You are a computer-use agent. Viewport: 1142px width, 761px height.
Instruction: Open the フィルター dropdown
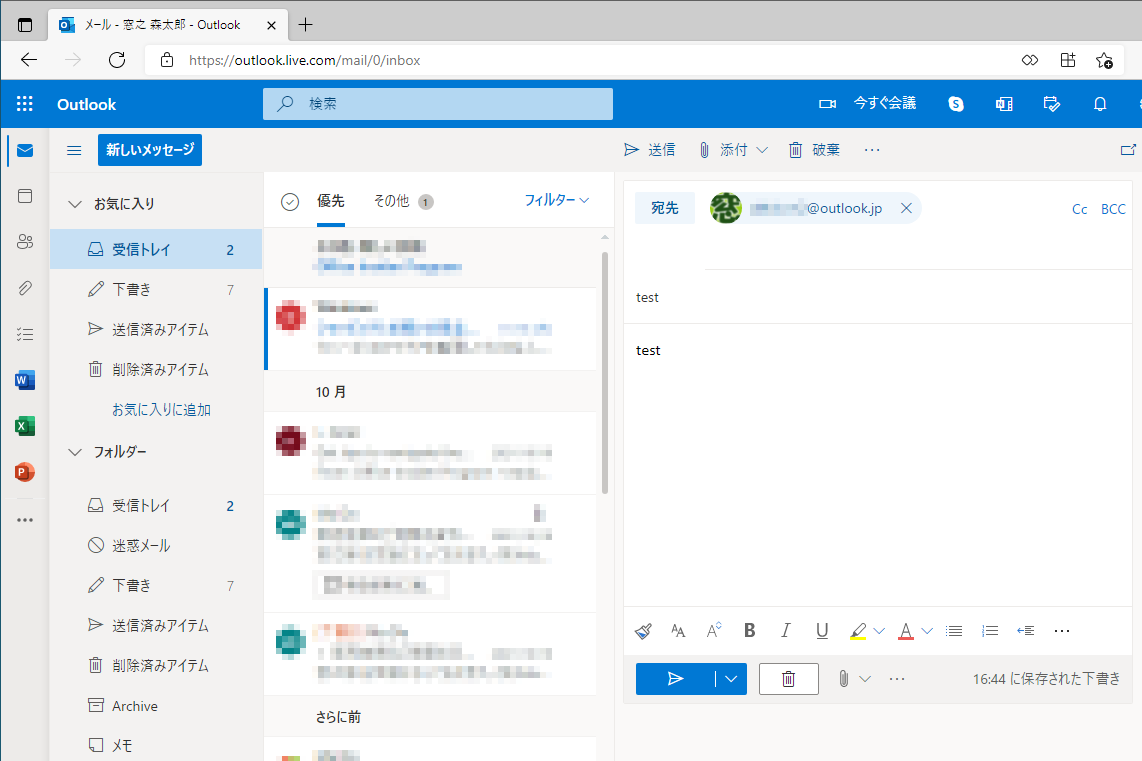[x=556, y=200]
